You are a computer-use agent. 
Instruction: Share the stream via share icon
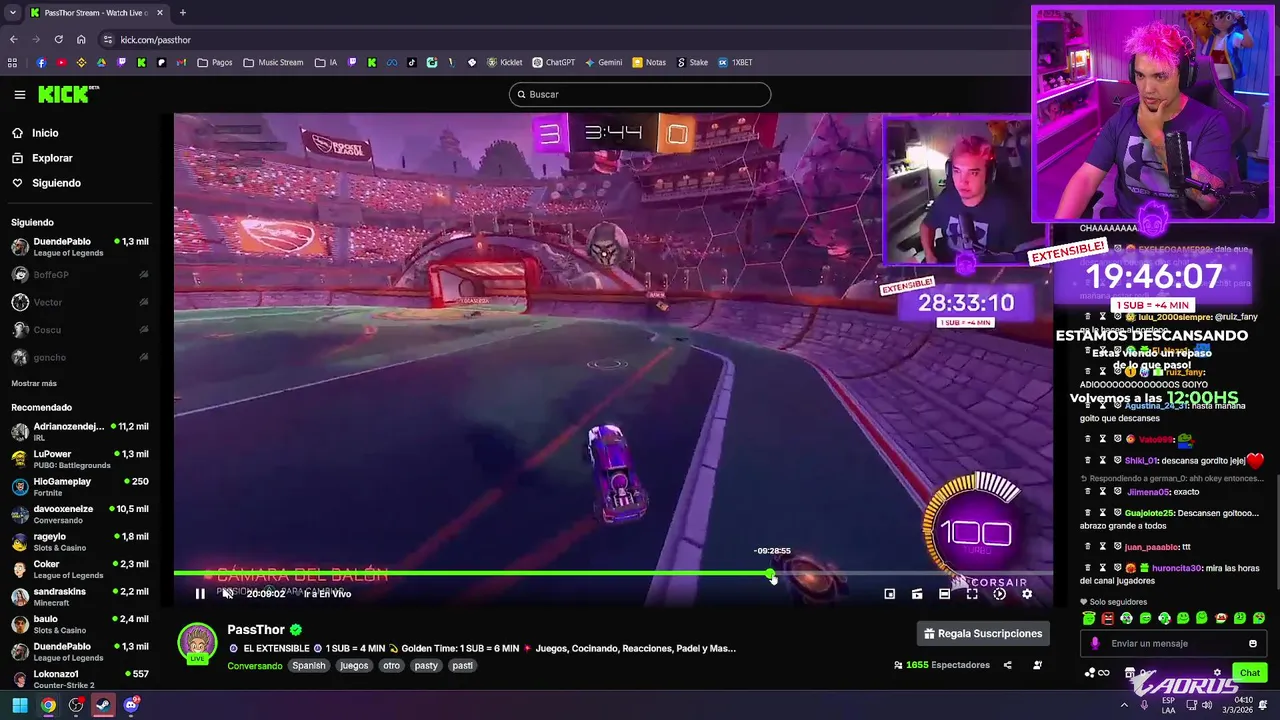point(1007,665)
